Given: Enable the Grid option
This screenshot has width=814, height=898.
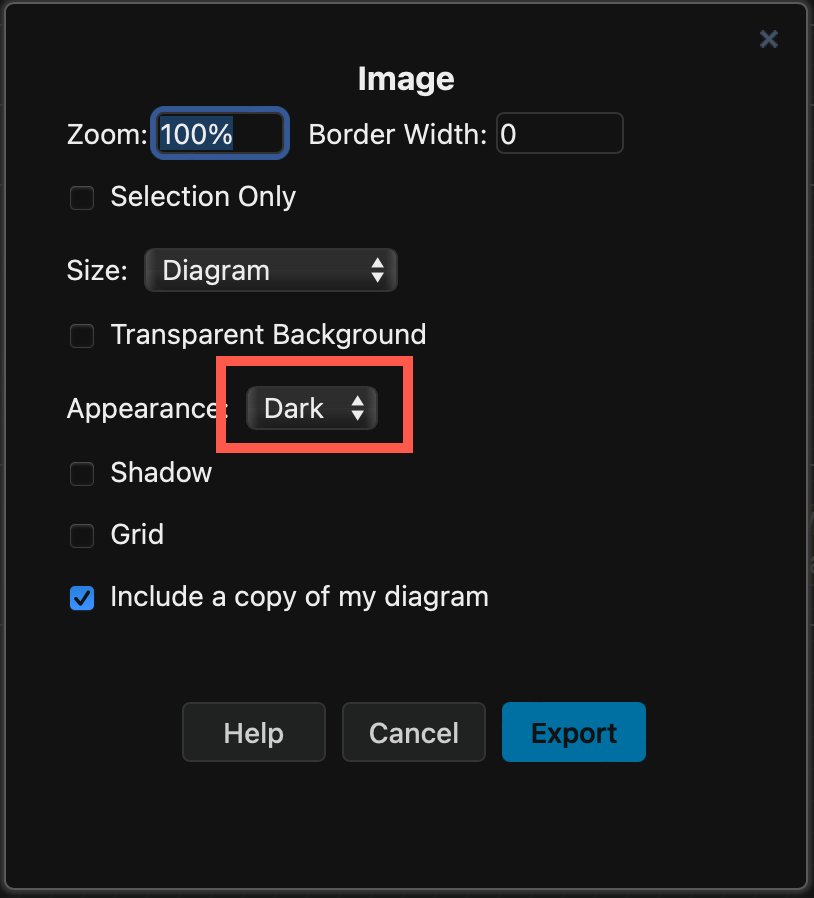Looking at the screenshot, I should pos(81,536).
